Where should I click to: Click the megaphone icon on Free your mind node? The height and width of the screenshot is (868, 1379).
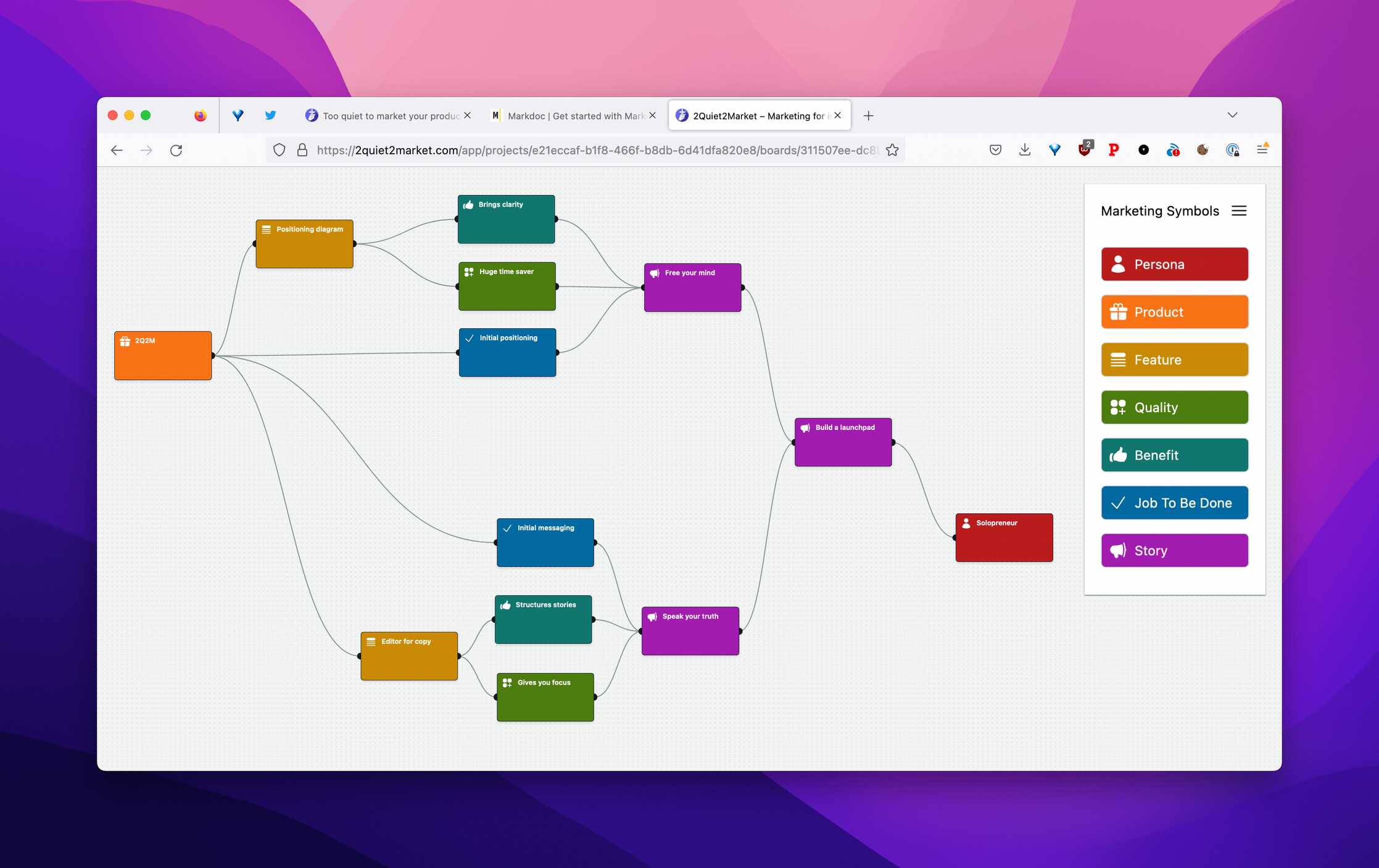(655, 273)
